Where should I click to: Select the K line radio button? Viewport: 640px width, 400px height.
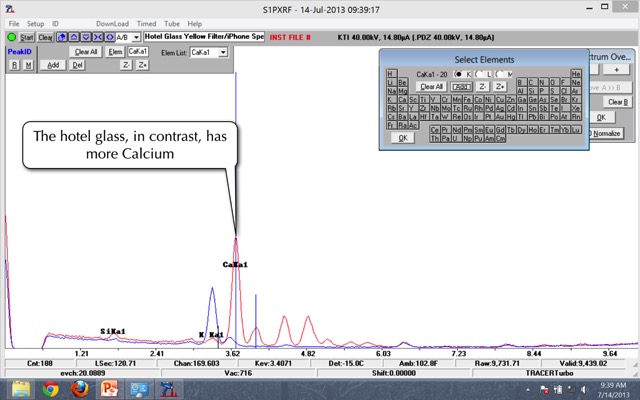pyautogui.click(x=460, y=74)
